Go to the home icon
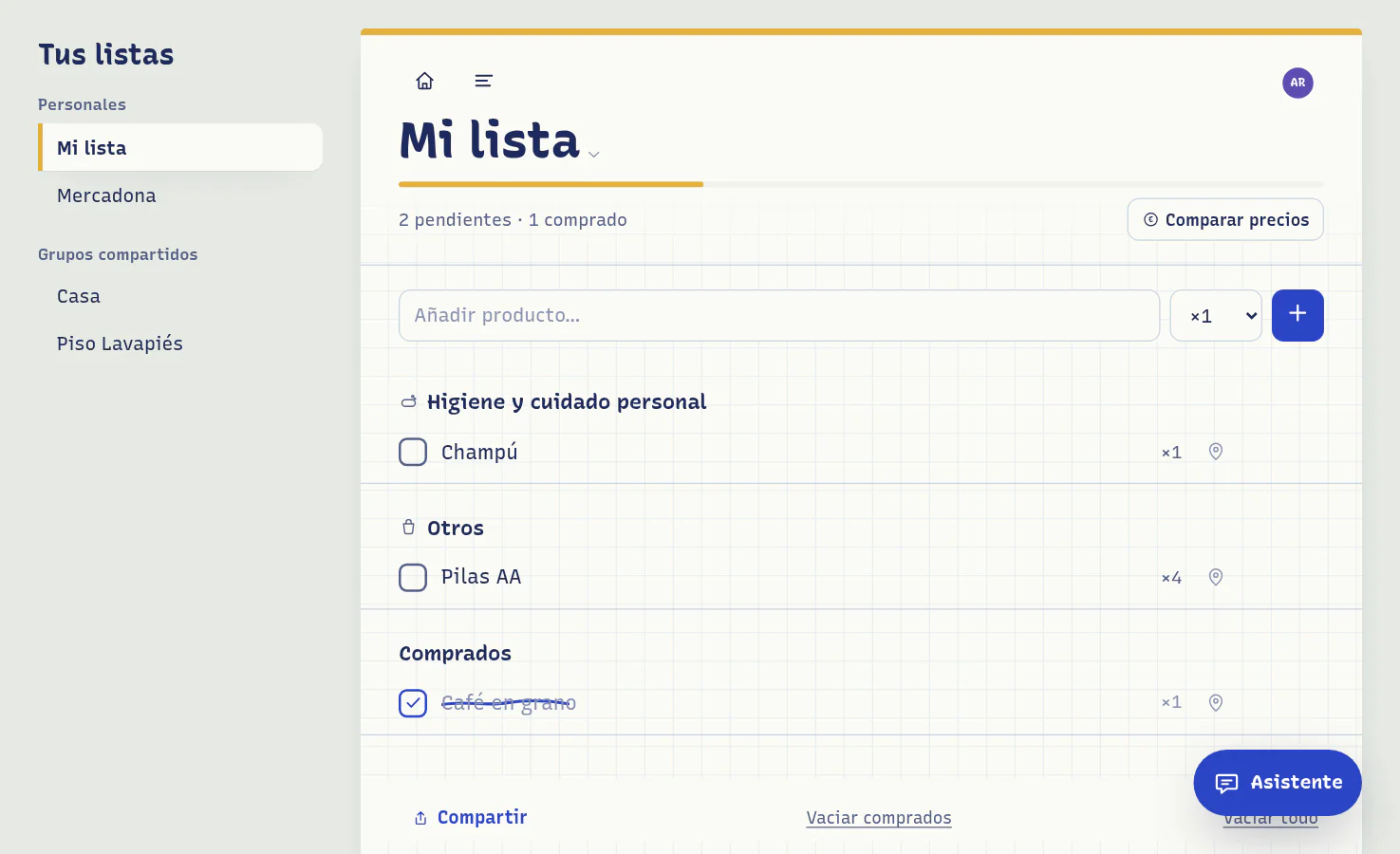Screen dimensions: 1400x854 click(424, 81)
